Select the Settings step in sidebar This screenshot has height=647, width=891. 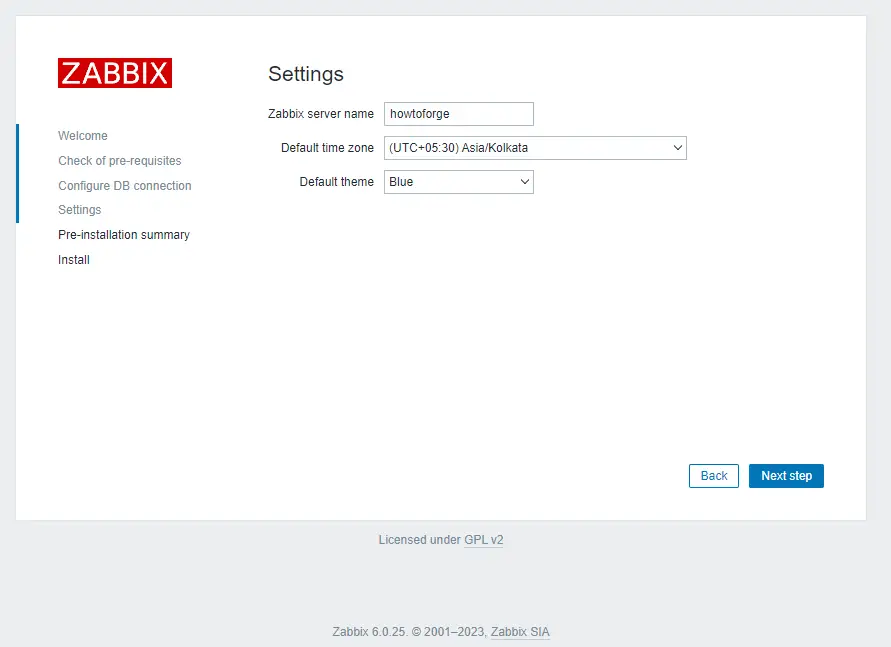click(79, 210)
